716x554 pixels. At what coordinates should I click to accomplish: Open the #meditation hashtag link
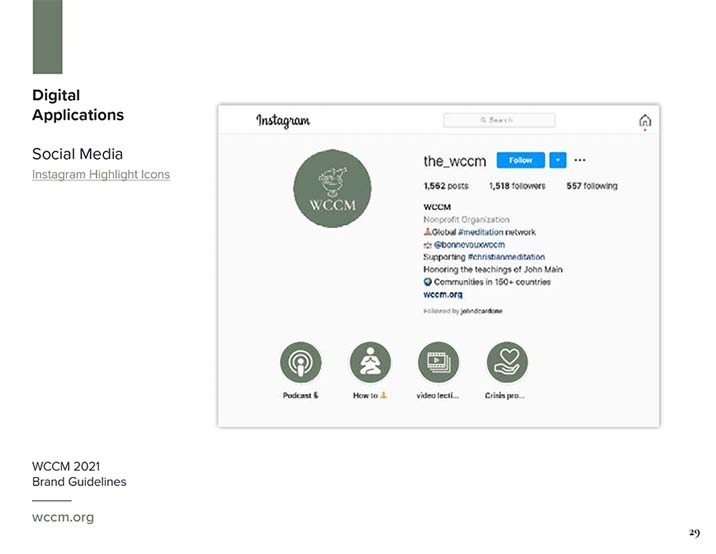481,232
